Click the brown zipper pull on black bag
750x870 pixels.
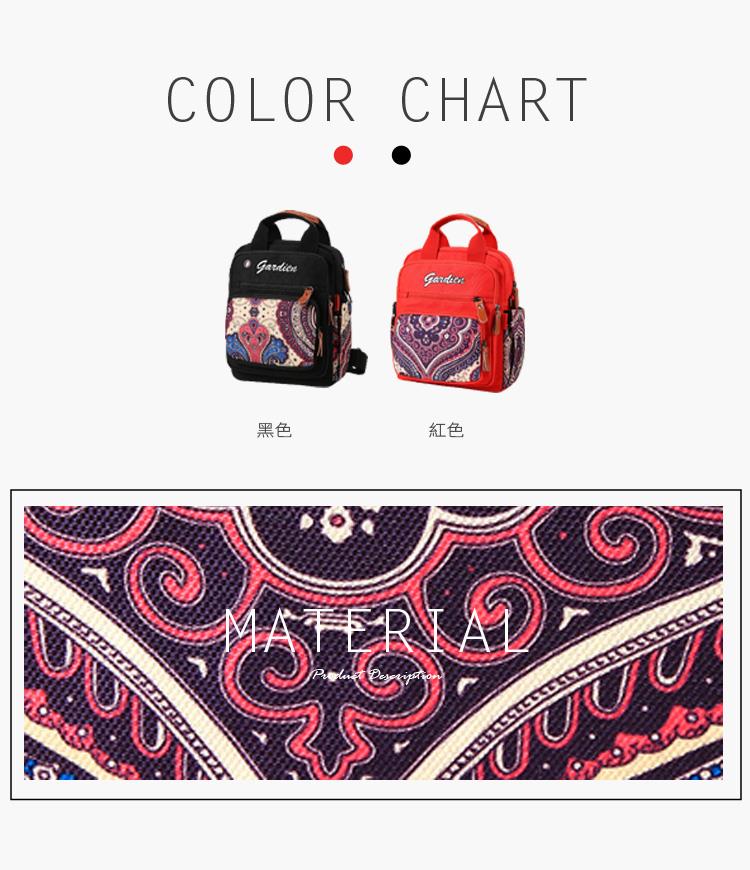pos(304,297)
